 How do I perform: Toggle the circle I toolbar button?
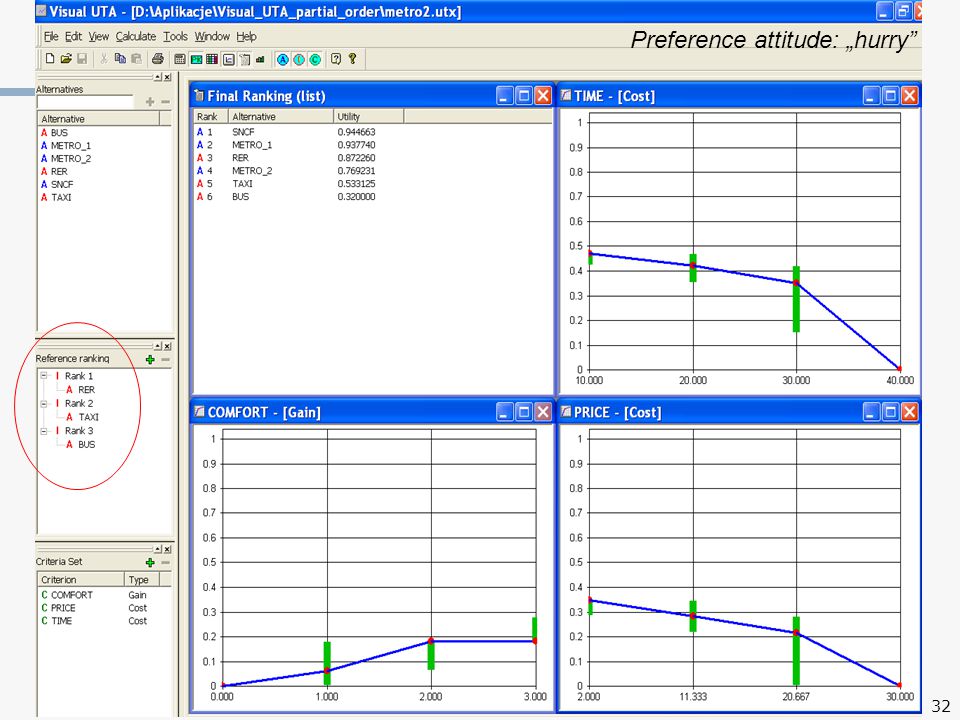pos(299,59)
